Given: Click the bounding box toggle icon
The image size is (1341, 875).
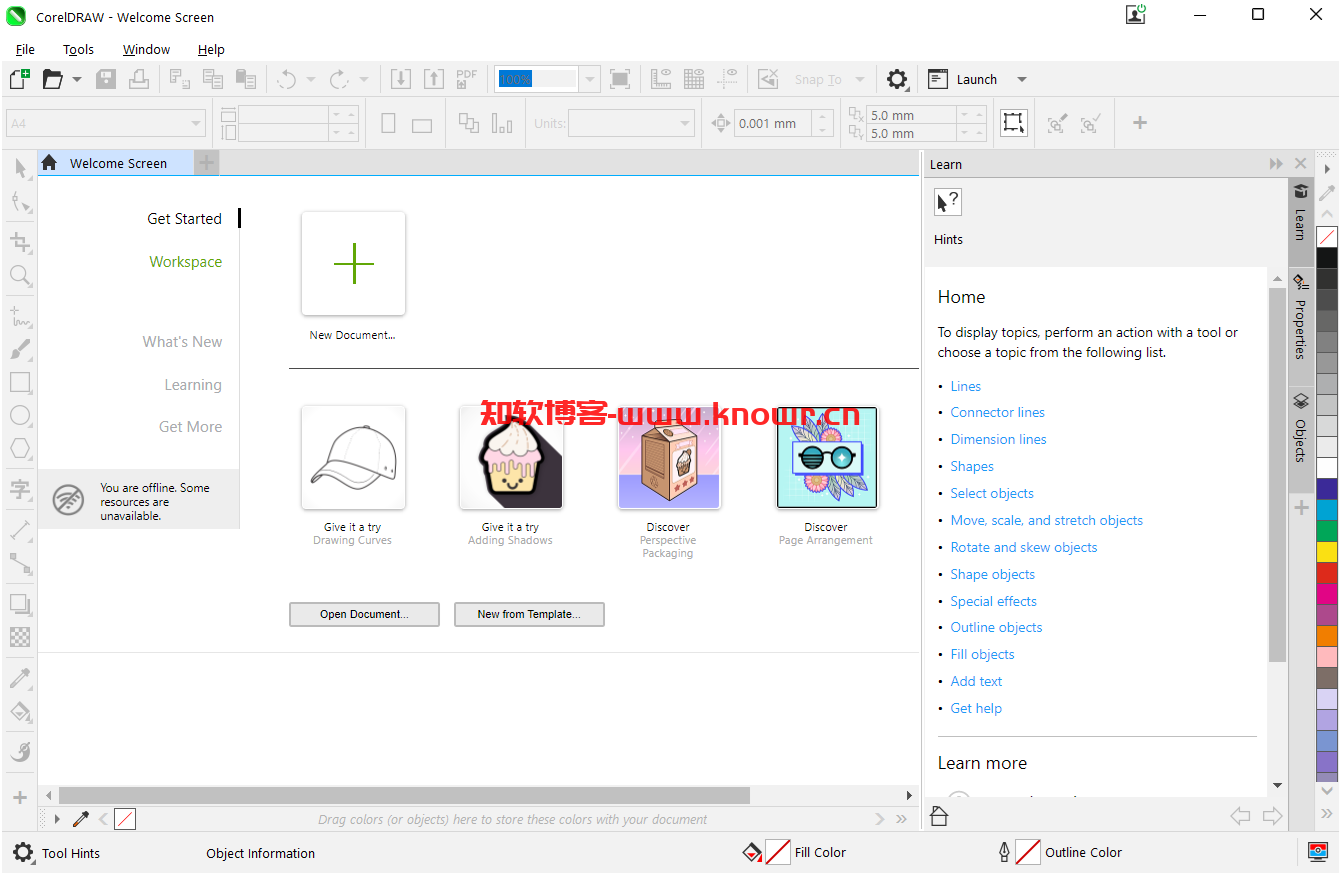Looking at the screenshot, I should coord(1013,123).
